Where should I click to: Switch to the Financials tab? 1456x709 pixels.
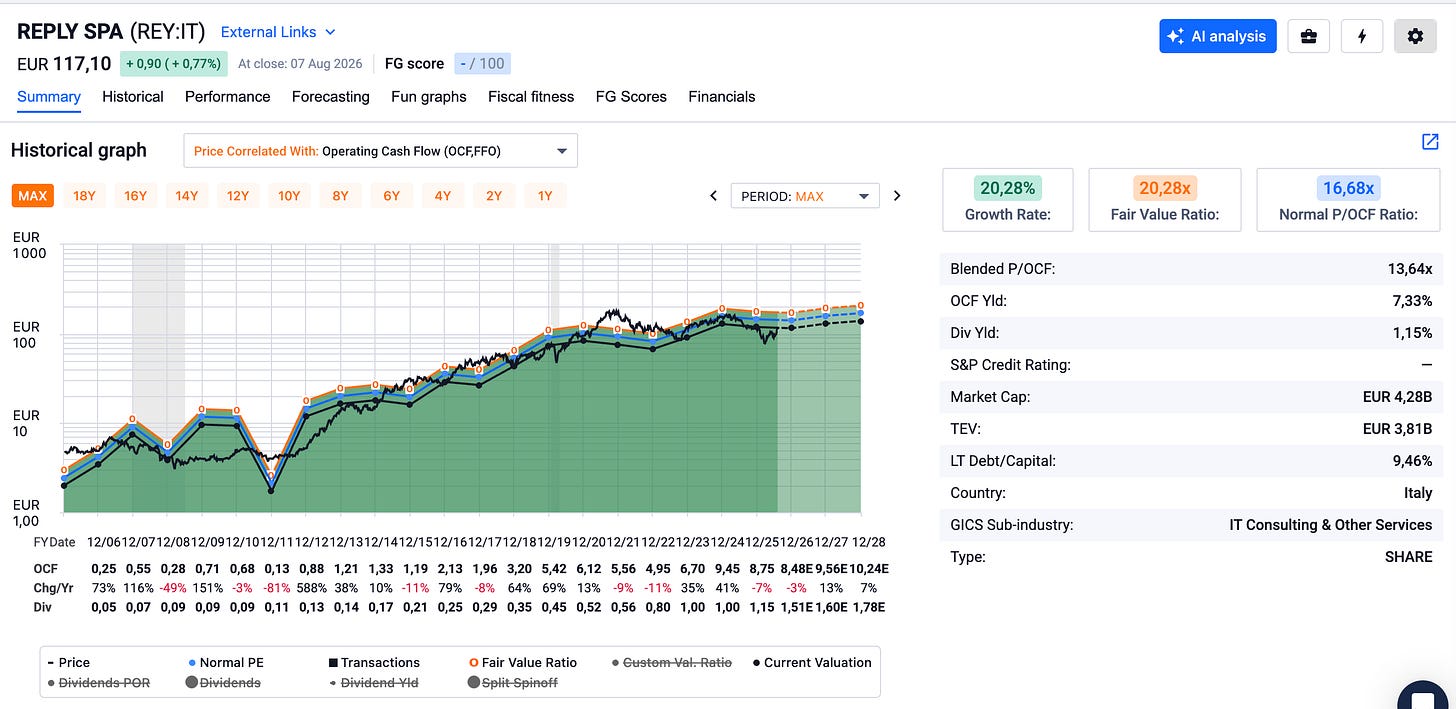tap(722, 97)
